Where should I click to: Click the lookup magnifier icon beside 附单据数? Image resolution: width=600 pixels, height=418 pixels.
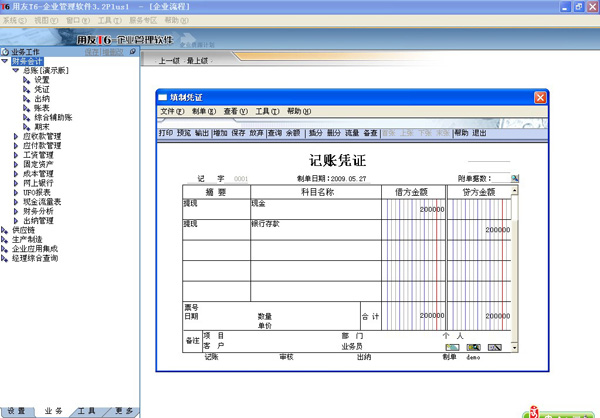[515, 178]
